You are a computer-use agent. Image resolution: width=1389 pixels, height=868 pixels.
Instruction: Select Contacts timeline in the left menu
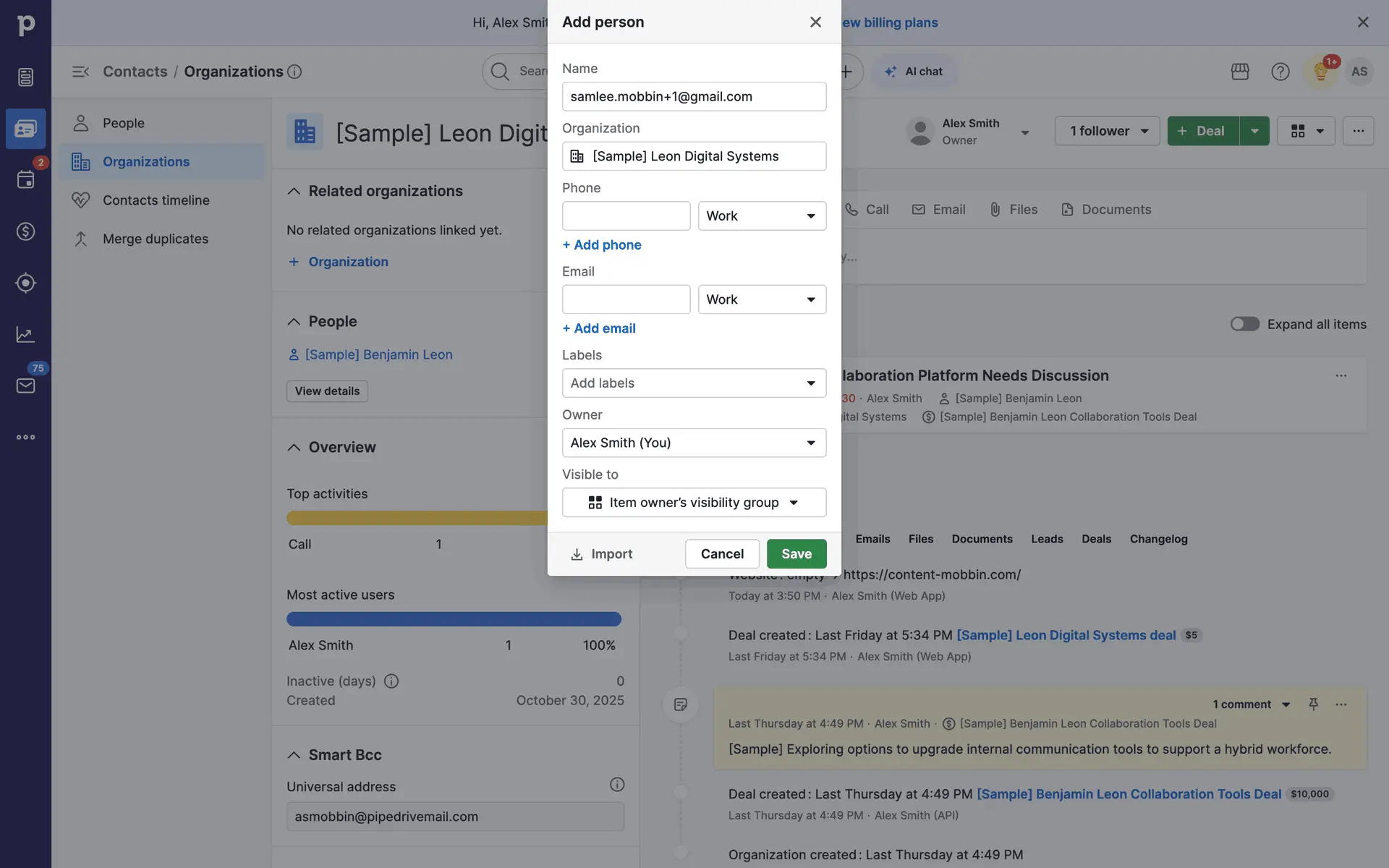[x=156, y=200]
